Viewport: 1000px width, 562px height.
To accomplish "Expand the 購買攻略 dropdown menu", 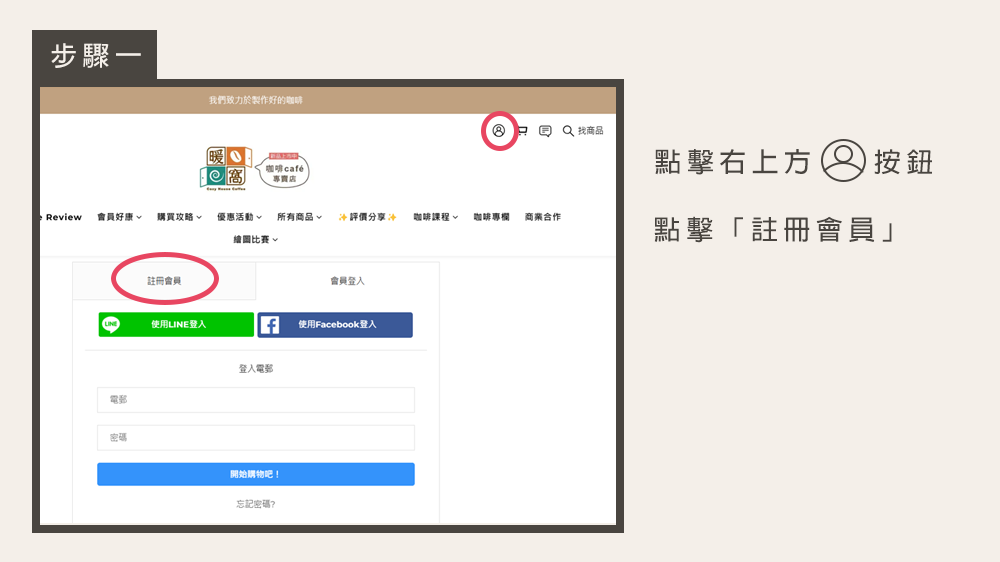I will point(179,217).
